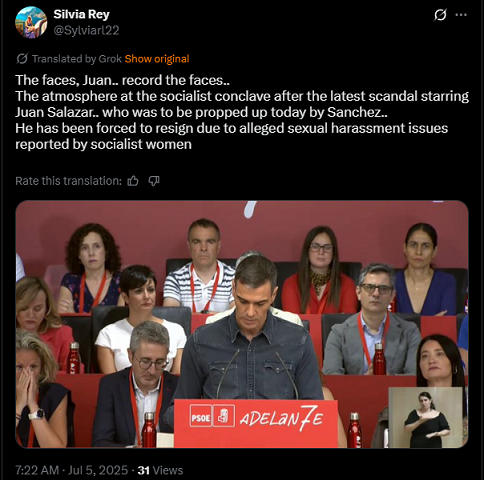Click the 31 Views counter
Screen dimensions: 484x480
(x=160, y=470)
